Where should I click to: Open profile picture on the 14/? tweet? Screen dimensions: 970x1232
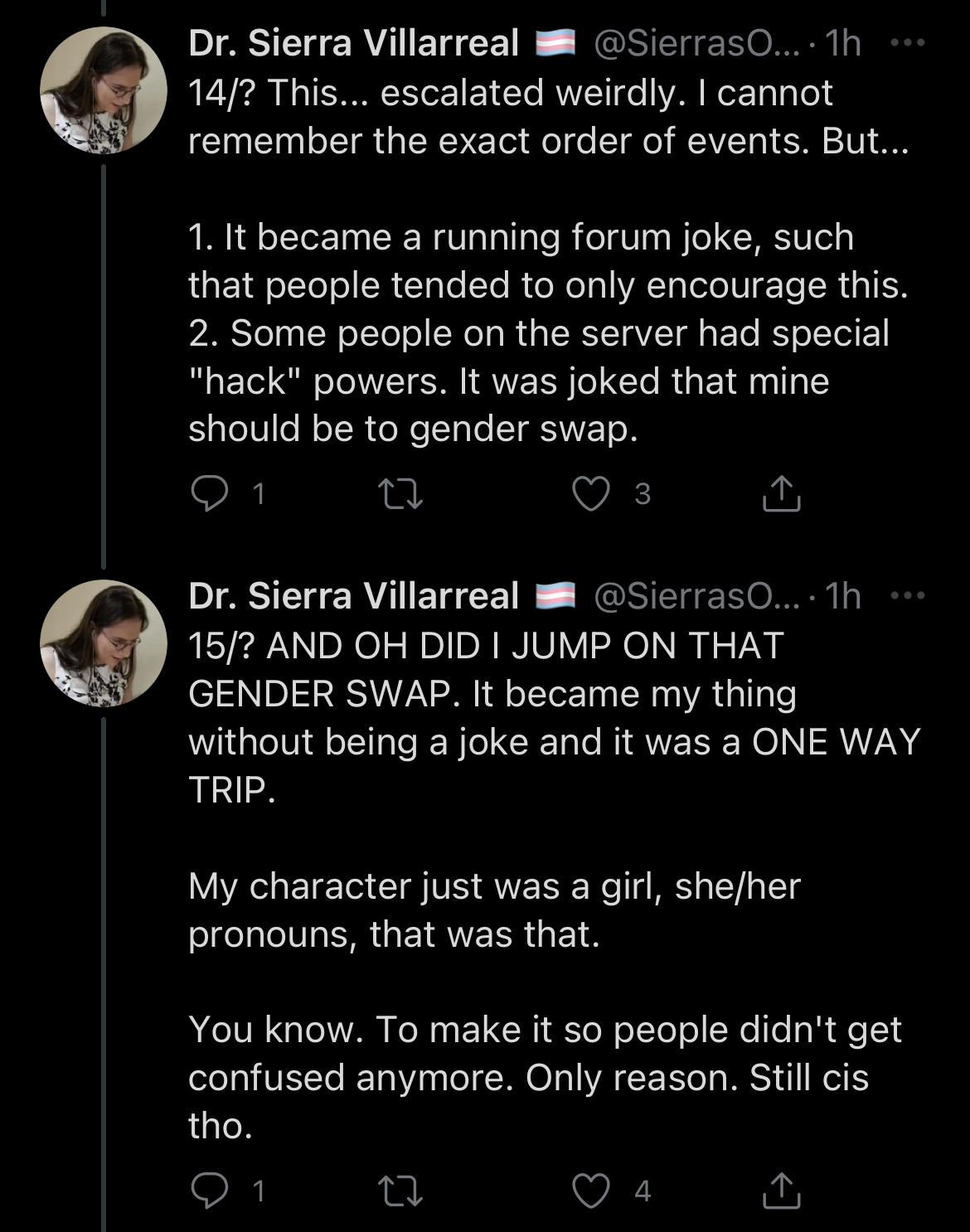pyautogui.click(x=104, y=90)
